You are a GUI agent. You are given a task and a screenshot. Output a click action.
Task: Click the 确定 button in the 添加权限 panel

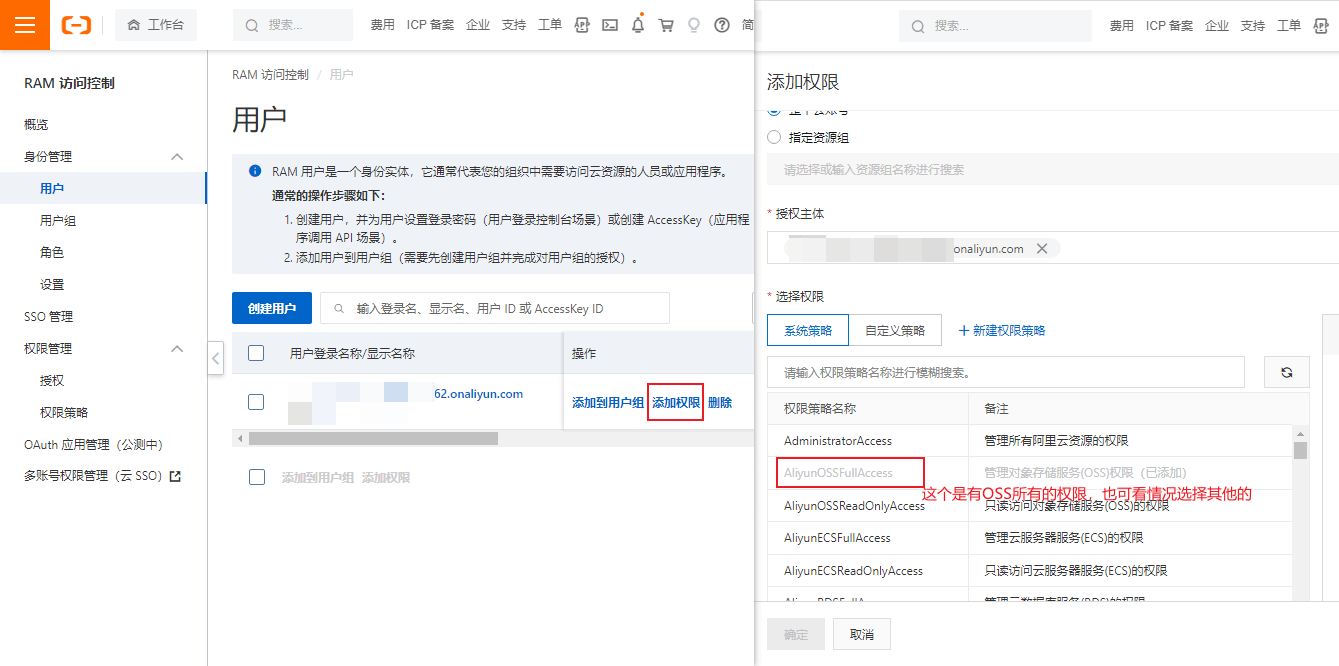(x=796, y=634)
